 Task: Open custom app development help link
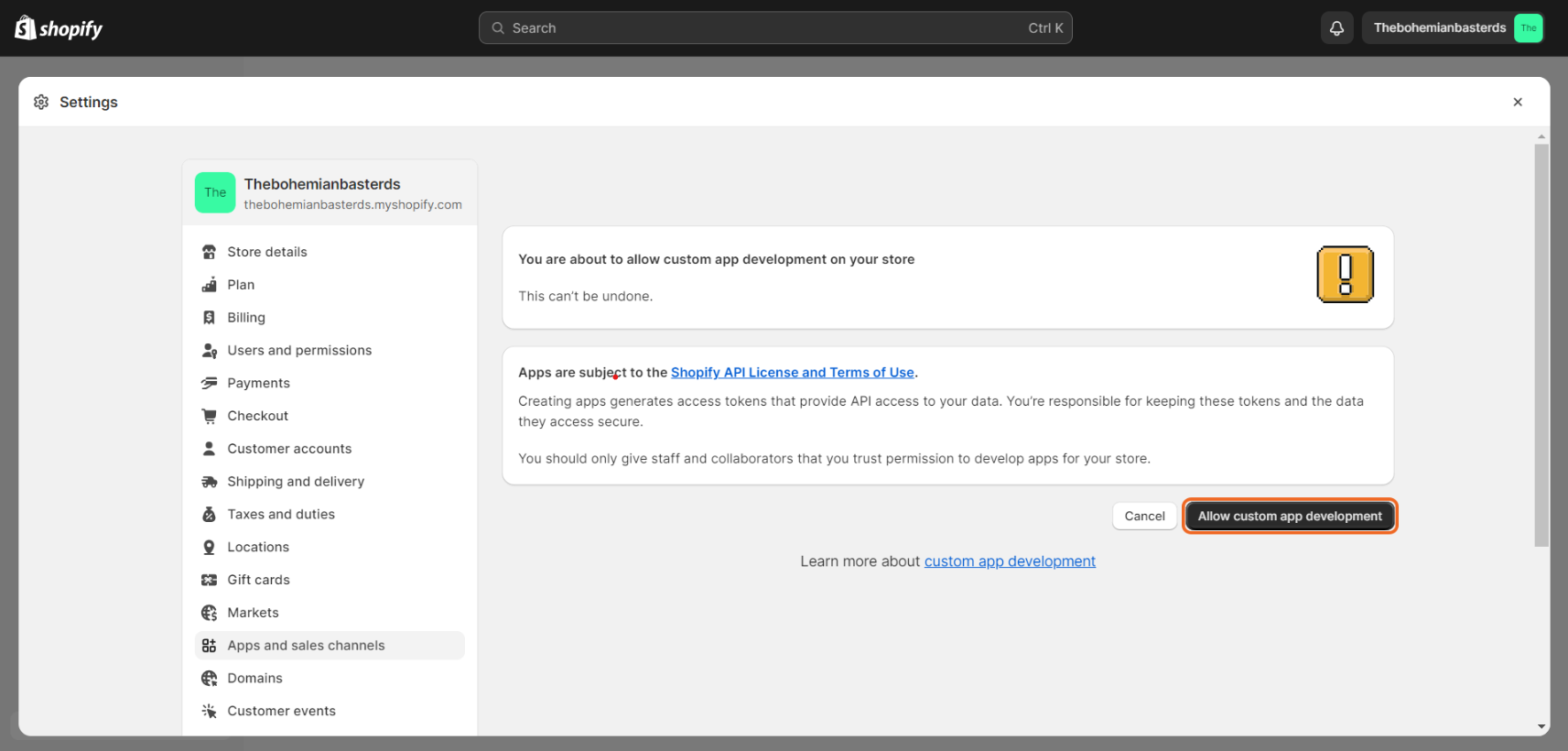(1010, 561)
